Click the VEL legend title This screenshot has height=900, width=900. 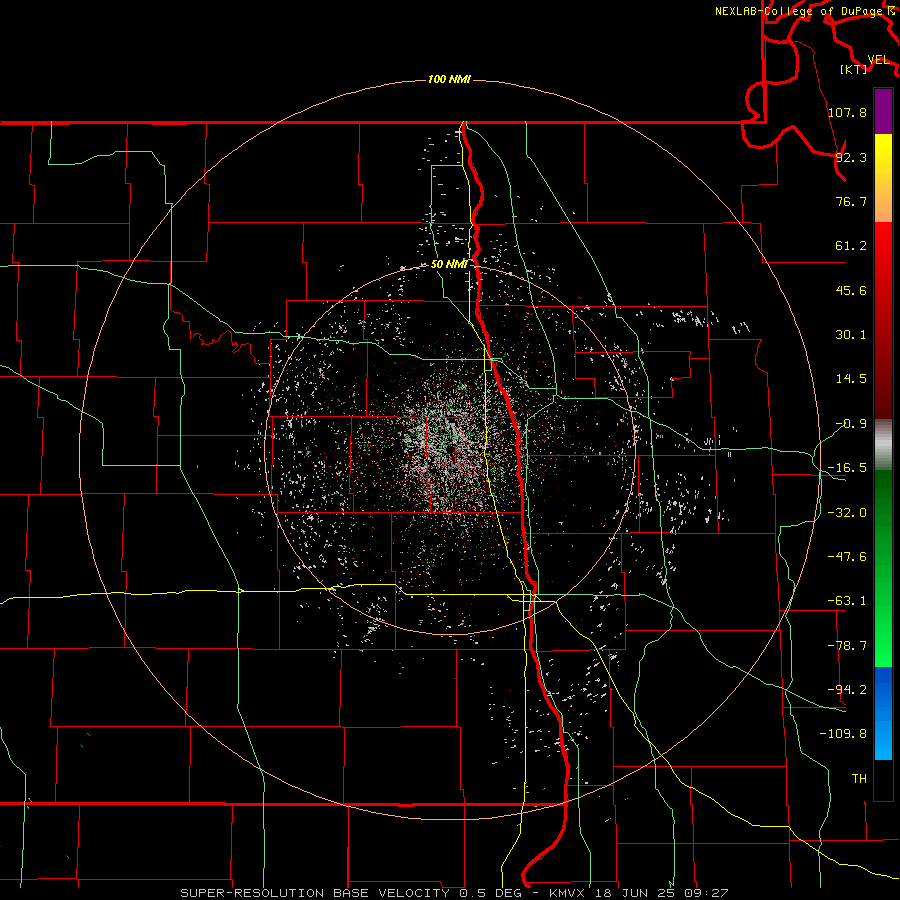coord(879,60)
